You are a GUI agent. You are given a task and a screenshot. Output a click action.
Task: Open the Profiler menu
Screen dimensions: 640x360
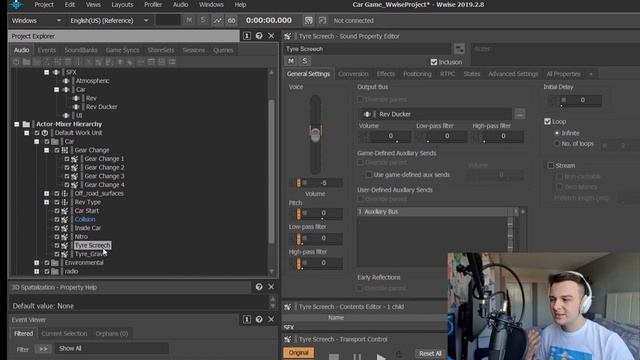[x=153, y=5]
